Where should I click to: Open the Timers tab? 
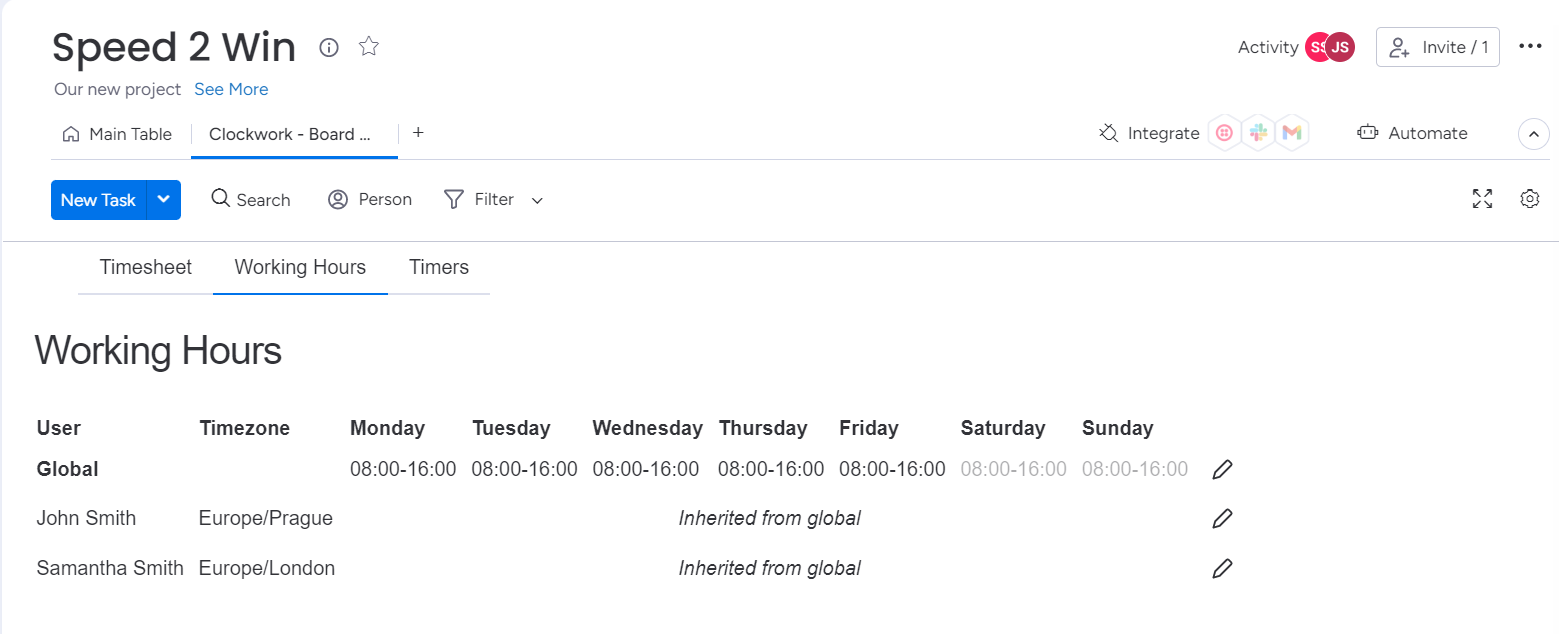point(439,267)
